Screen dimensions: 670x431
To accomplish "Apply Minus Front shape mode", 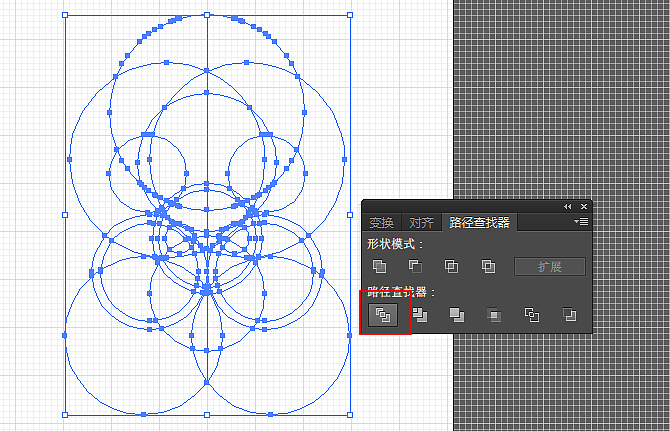I will click(x=415, y=267).
